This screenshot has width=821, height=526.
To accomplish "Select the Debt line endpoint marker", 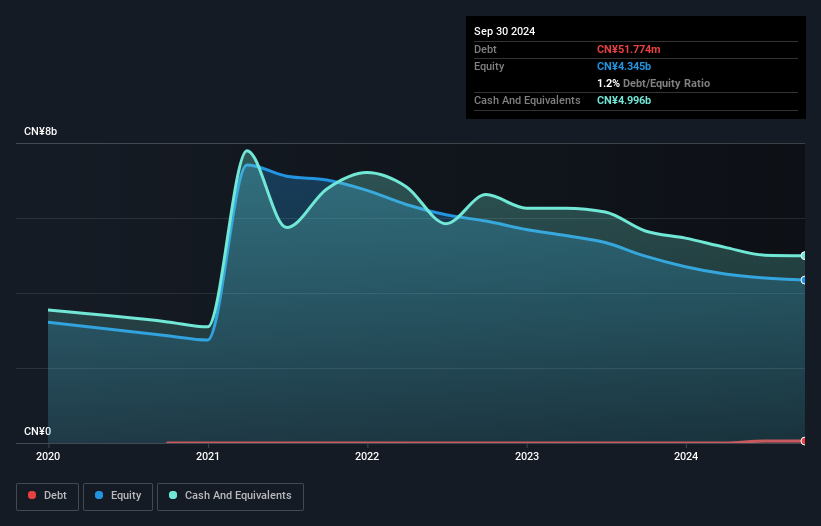I will coord(804,441).
